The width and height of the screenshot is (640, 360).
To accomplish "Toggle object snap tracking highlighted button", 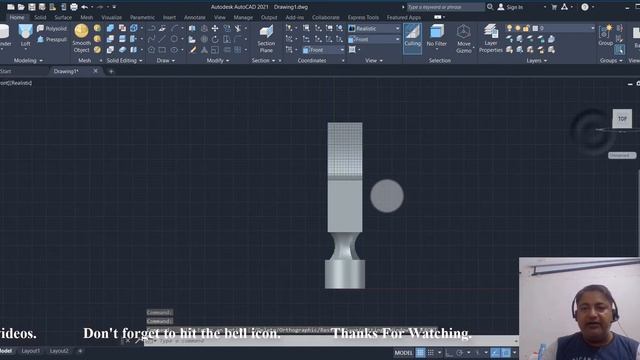I will pos(495,353).
